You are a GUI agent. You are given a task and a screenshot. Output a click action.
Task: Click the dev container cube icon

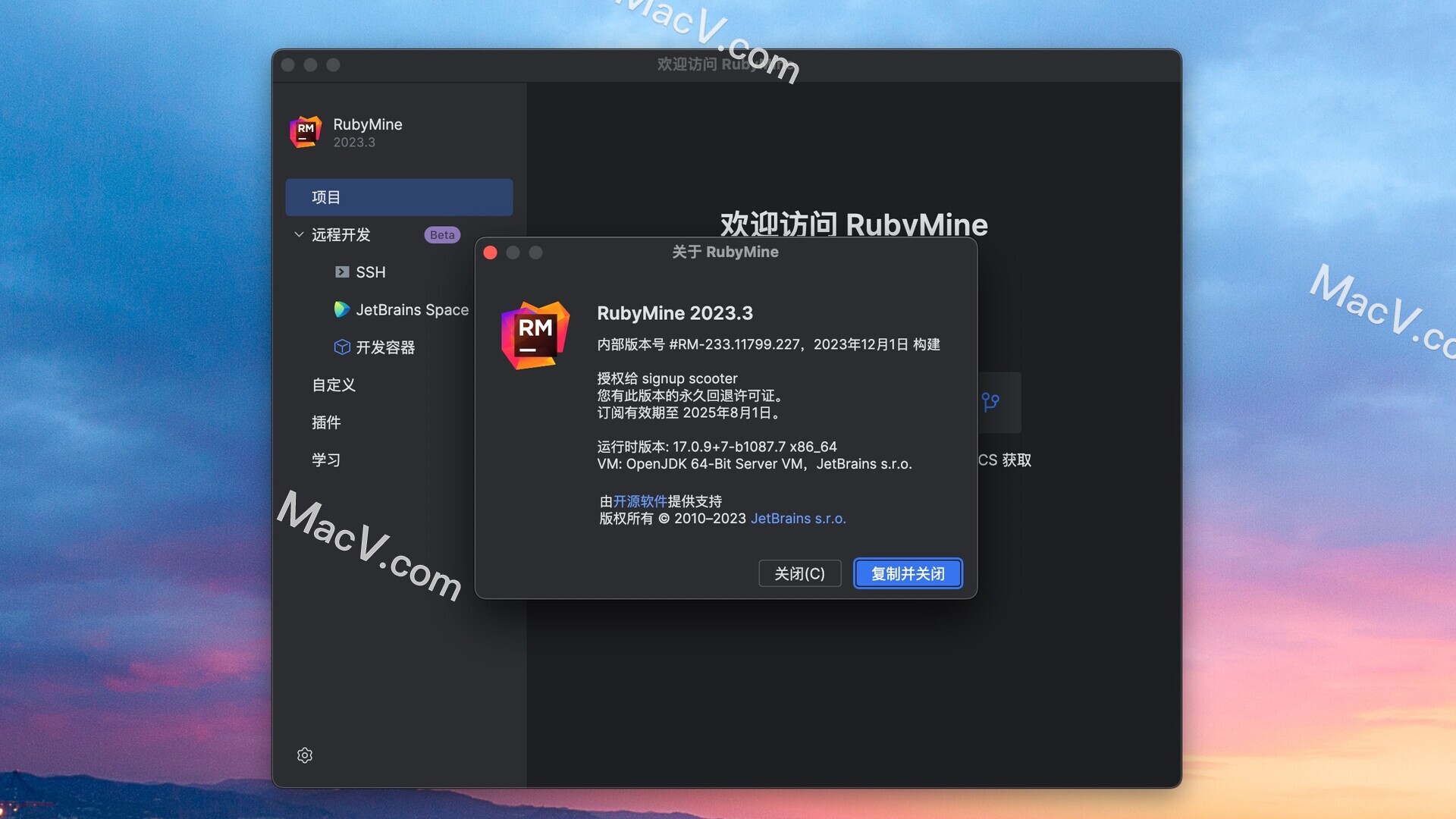[x=342, y=347]
